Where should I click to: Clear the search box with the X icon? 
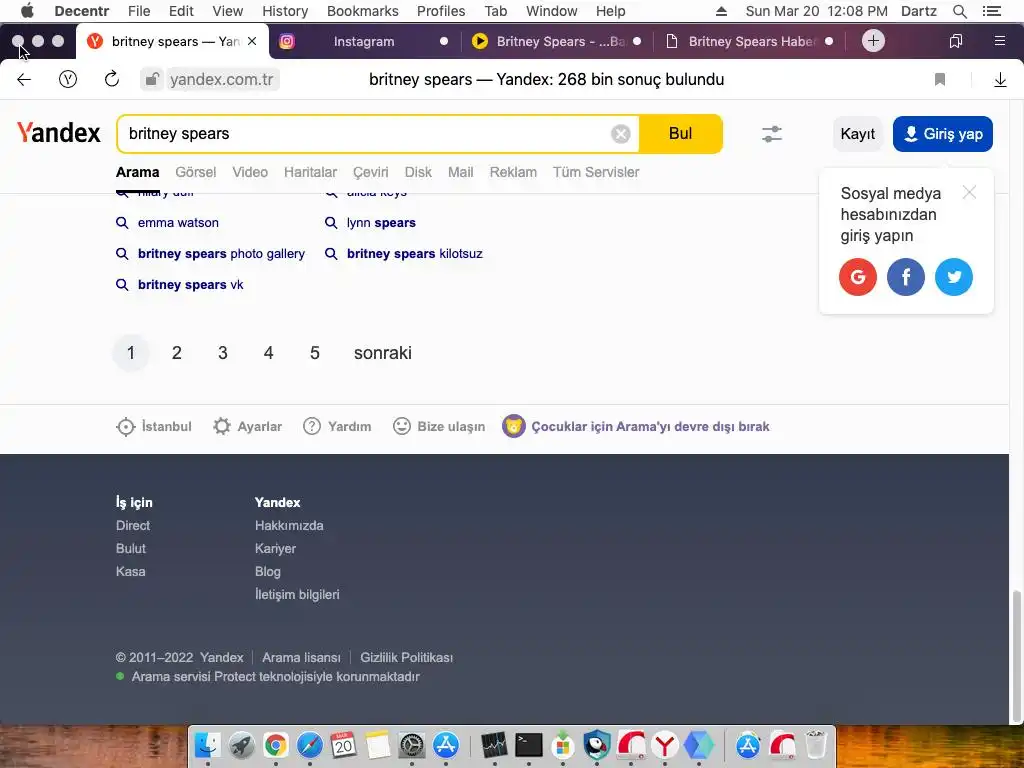(x=620, y=134)
